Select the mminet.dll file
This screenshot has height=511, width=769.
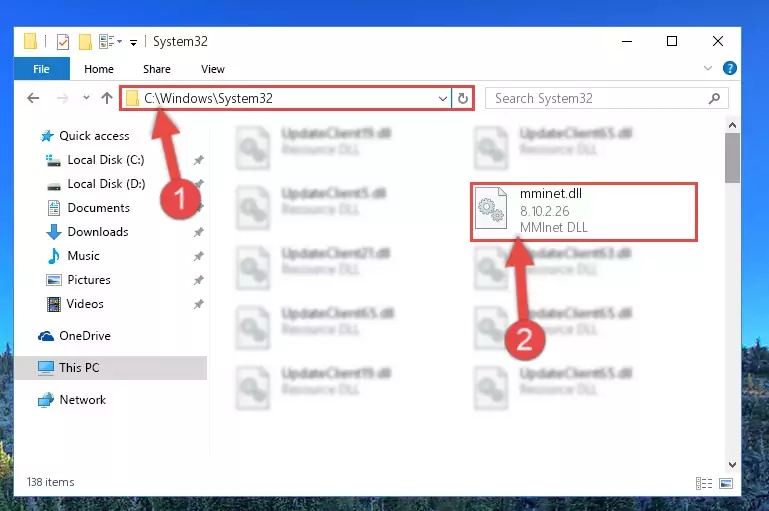584,211
